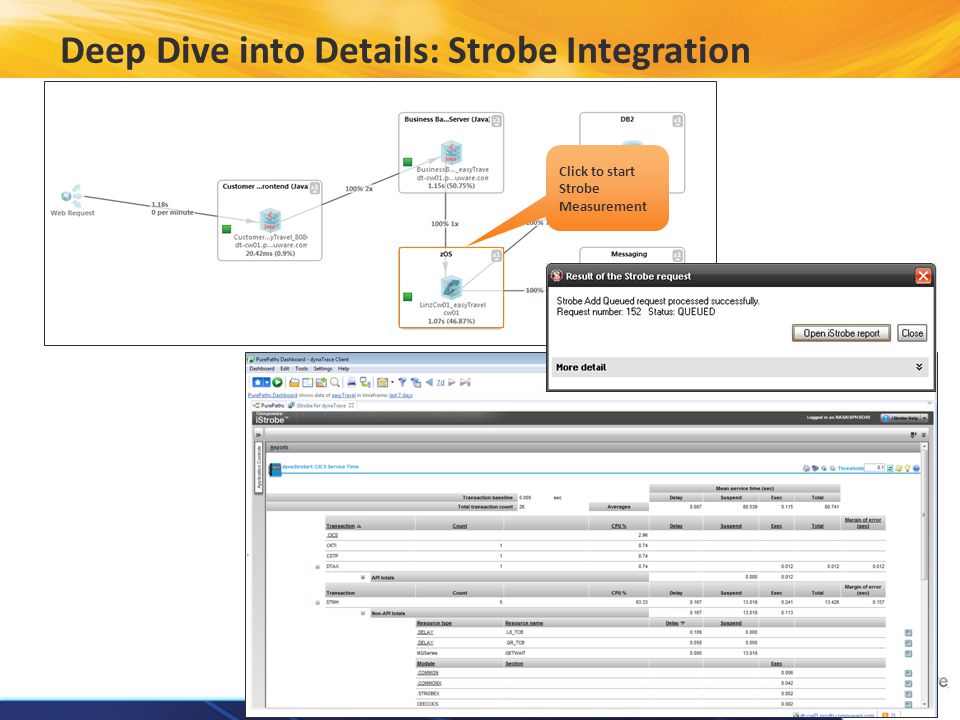Click the blue tag icon near Threshold
Viewport: 960px width, 720px height.
[x=815, y=468]
